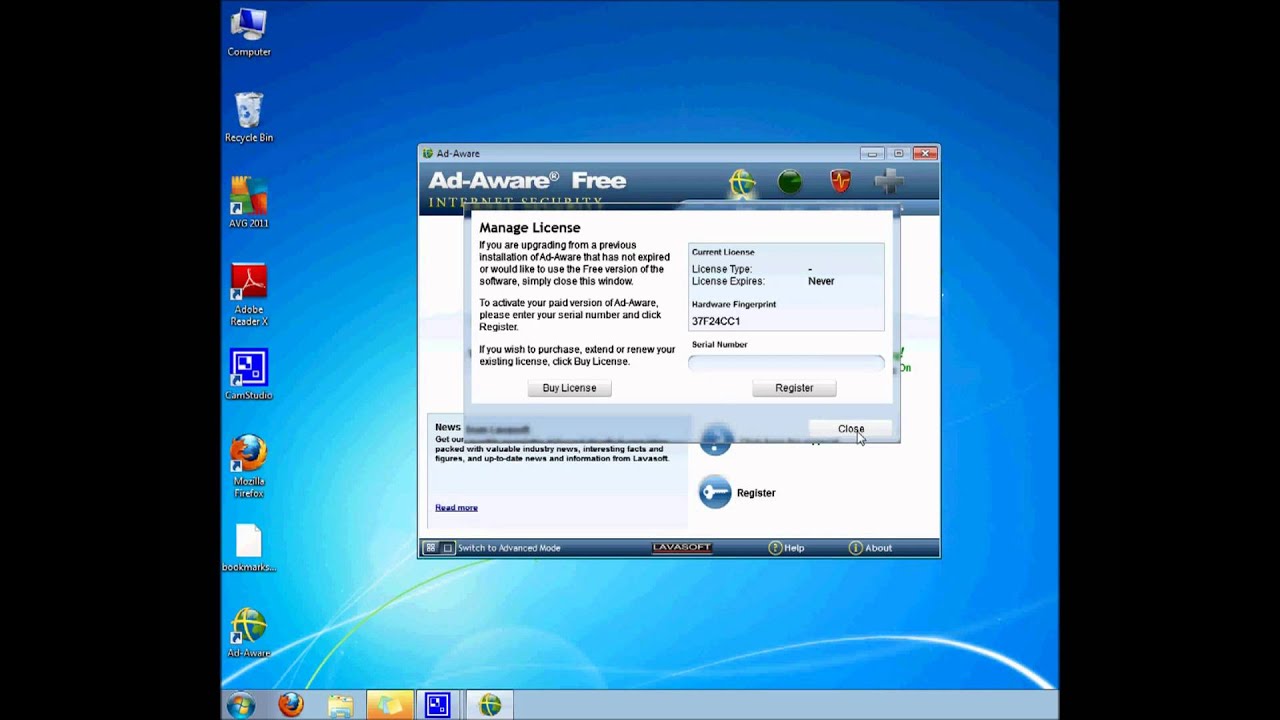Close the Ad-Aware window
The image size is (1280, 720).
pos(925,153)
